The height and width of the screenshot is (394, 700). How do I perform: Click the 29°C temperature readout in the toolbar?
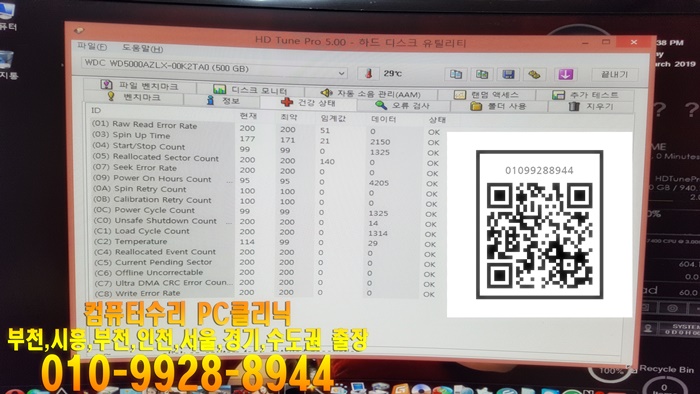pos(392,74)
